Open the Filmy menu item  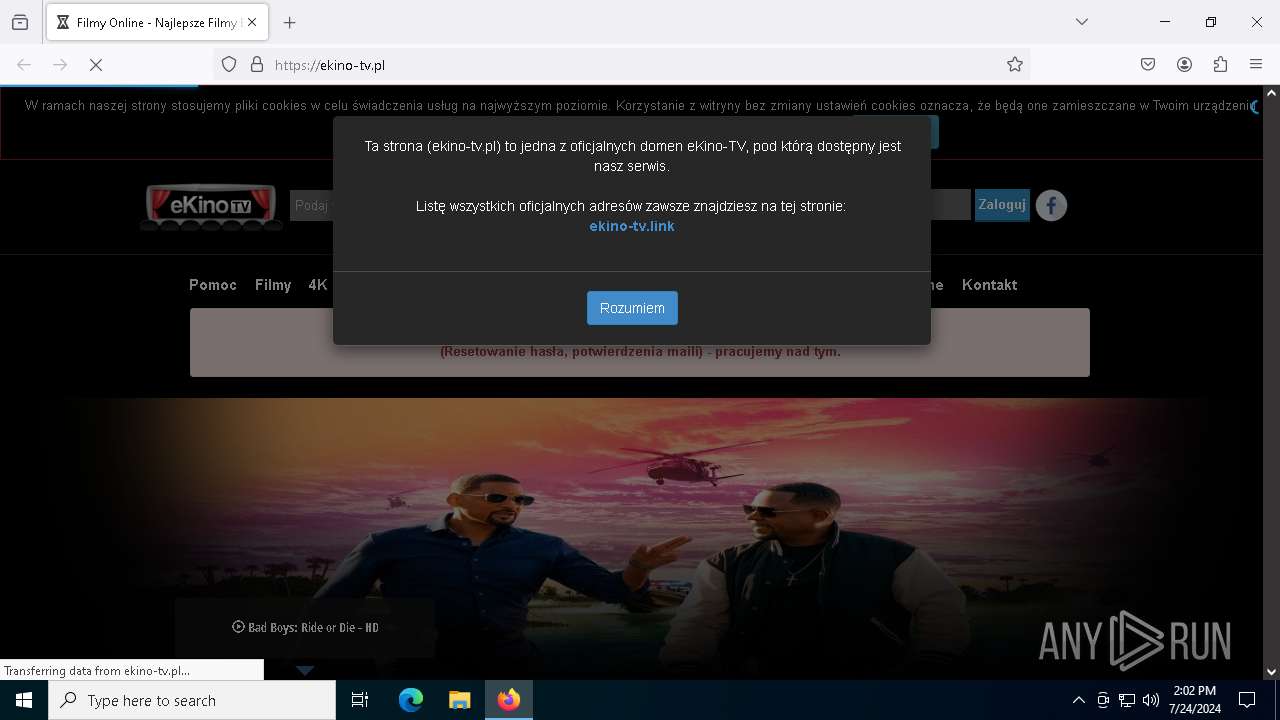click(273, 285)
